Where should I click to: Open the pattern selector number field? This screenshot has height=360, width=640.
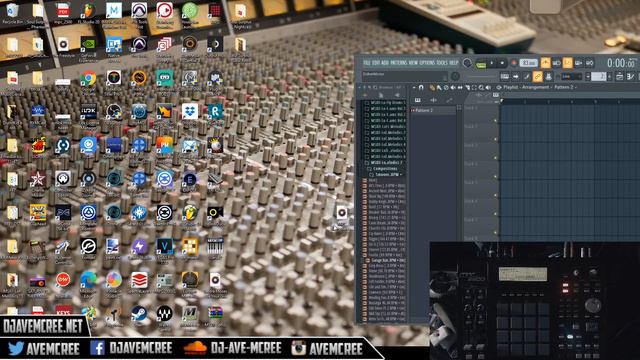pos(598,76)
